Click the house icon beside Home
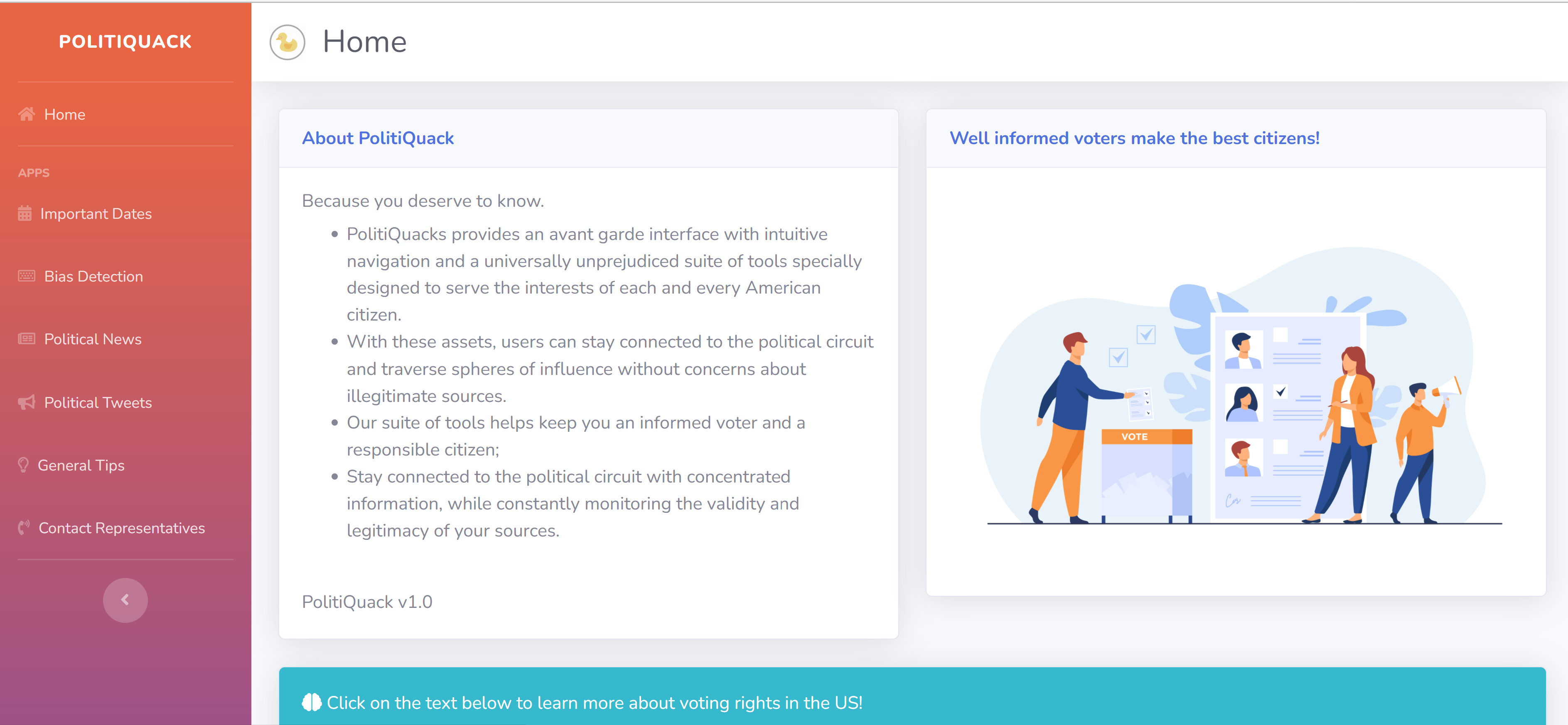 click(27, 114)
